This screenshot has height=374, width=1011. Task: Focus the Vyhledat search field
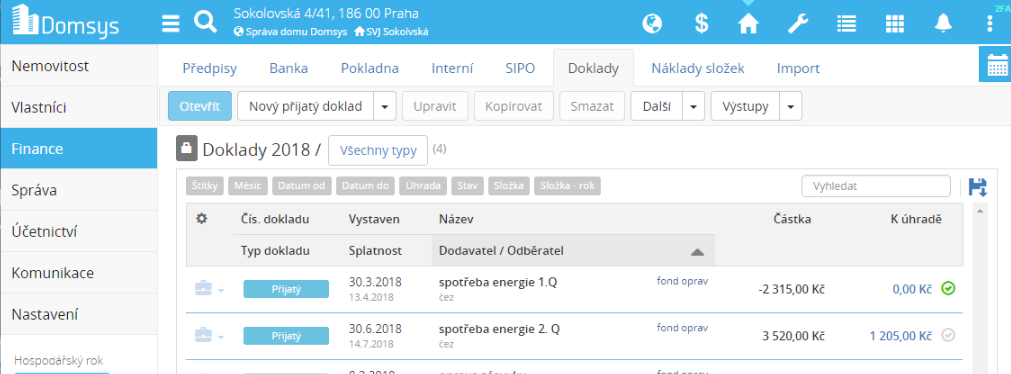click(x=876, y=186)
